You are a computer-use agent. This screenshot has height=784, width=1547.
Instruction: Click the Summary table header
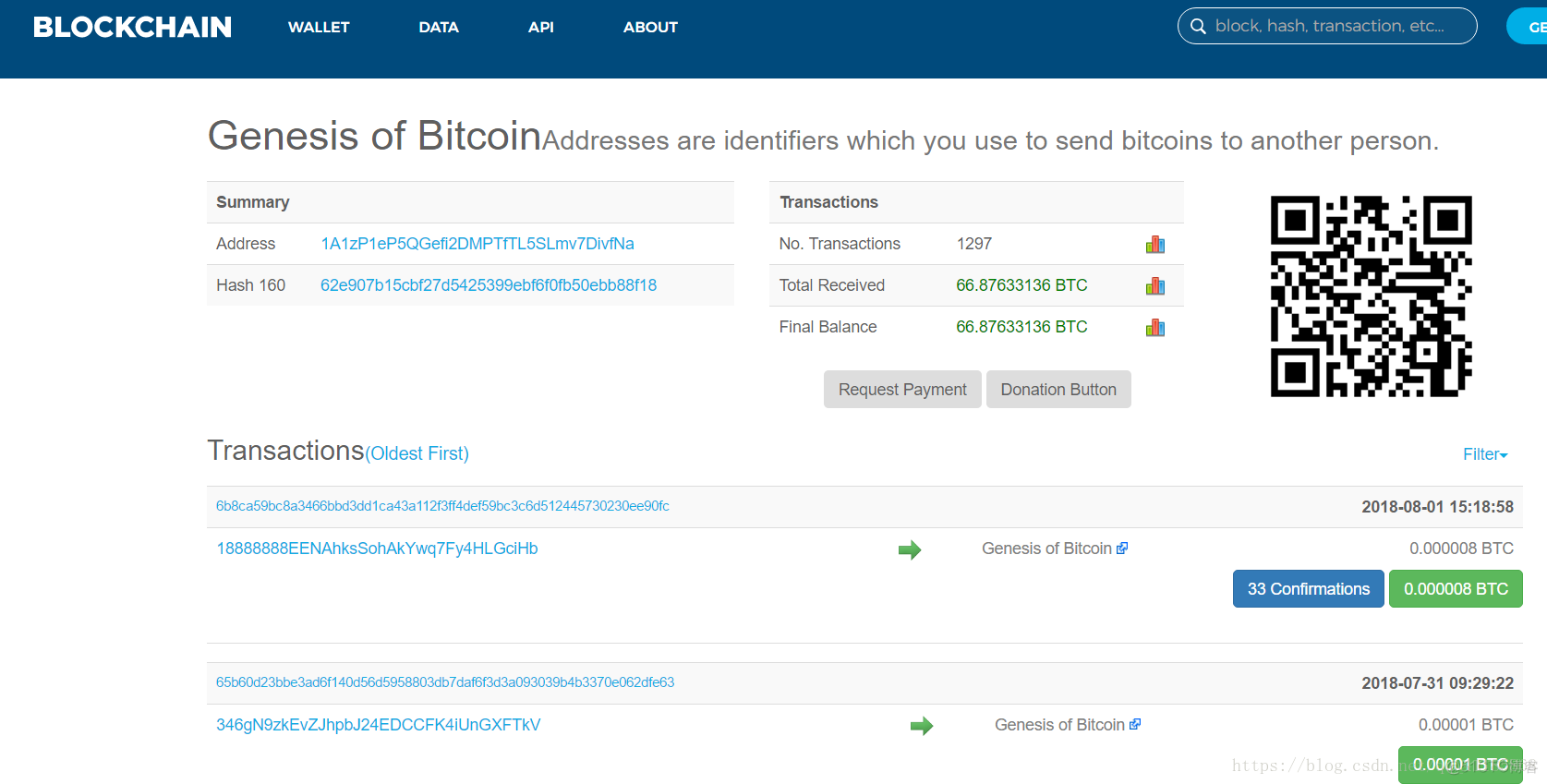[470, 202]
